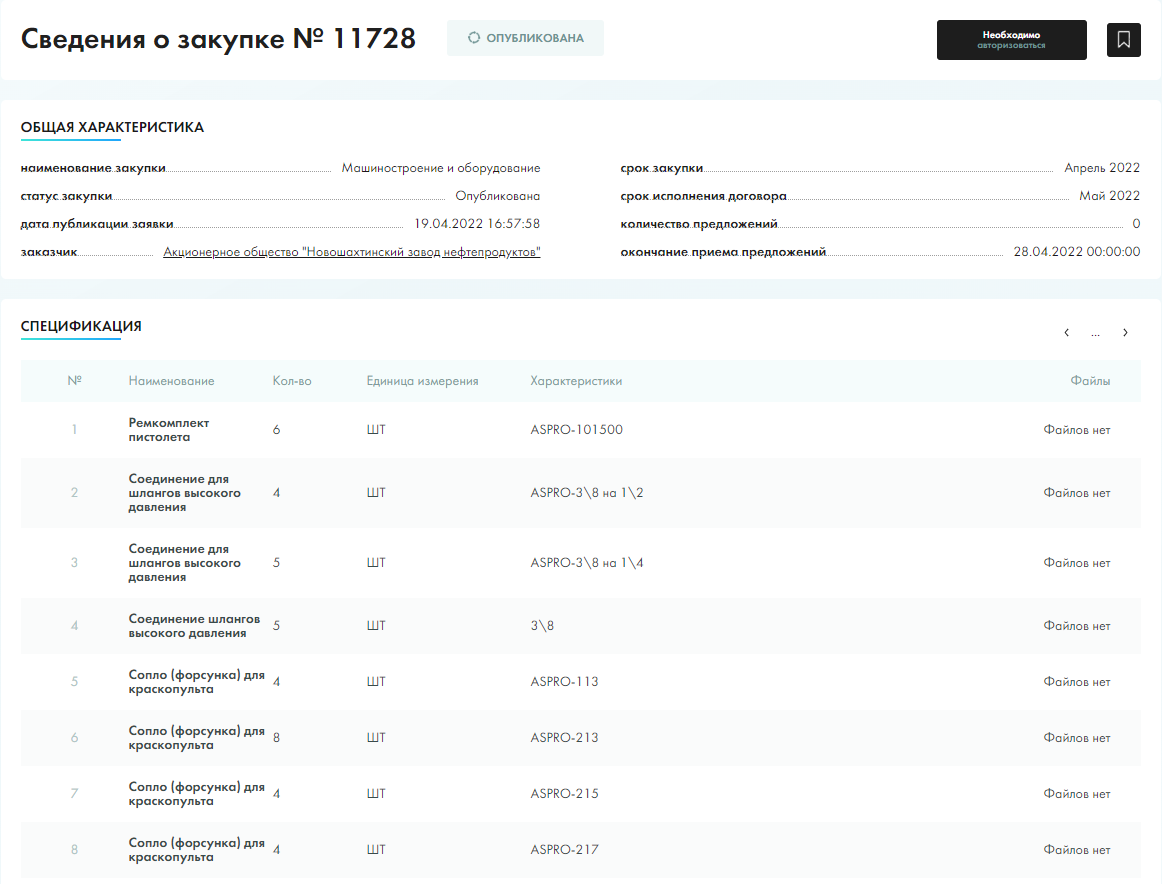Click the 'Опубликована' status badge
The image size is (1162, 884).
point(525,38)
